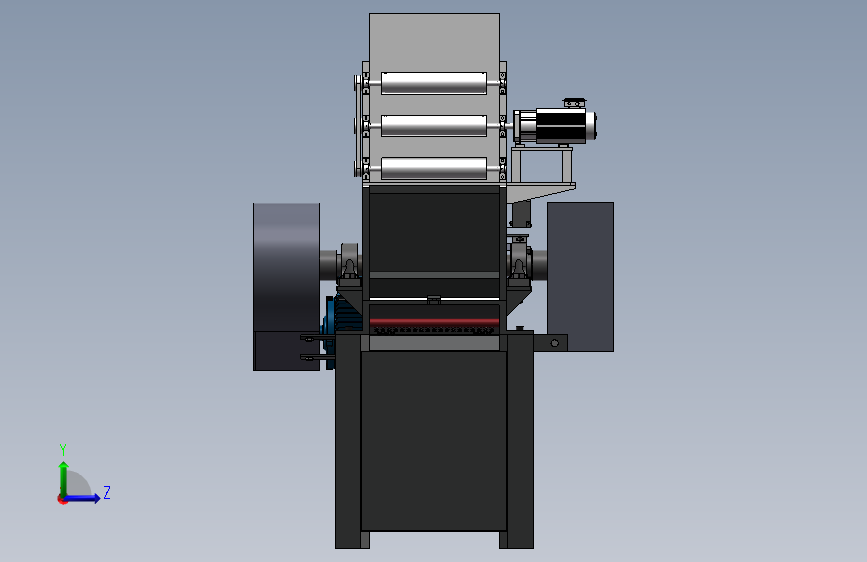Click the blue Z axis arrow of the triad
The width and height of the screenshot is (867, 562).
click(x=84, y=498)
